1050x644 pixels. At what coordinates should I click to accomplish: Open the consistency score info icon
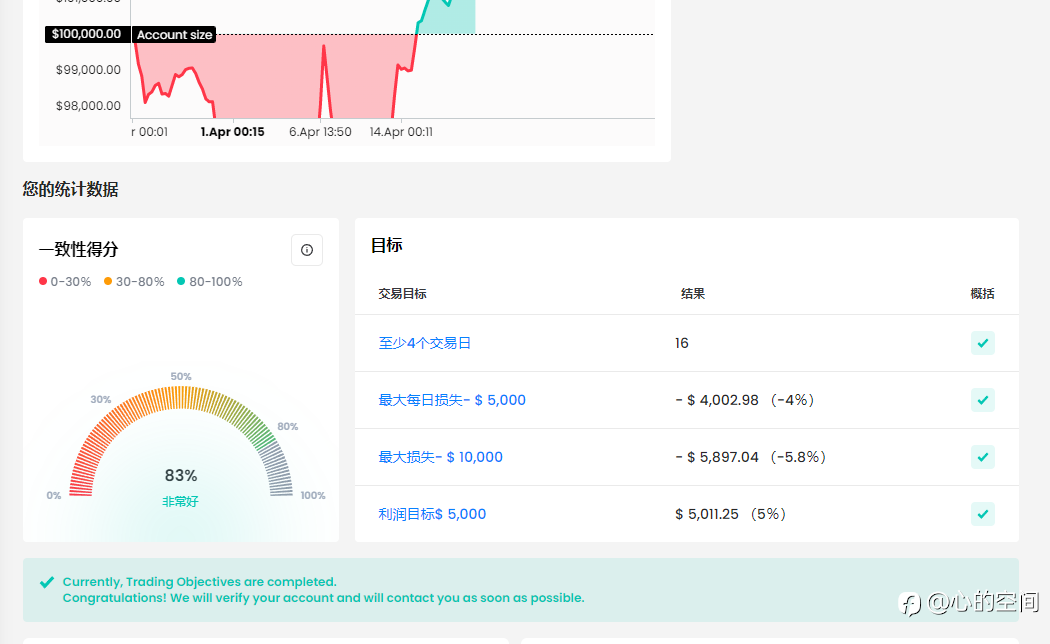click(307, 250)
